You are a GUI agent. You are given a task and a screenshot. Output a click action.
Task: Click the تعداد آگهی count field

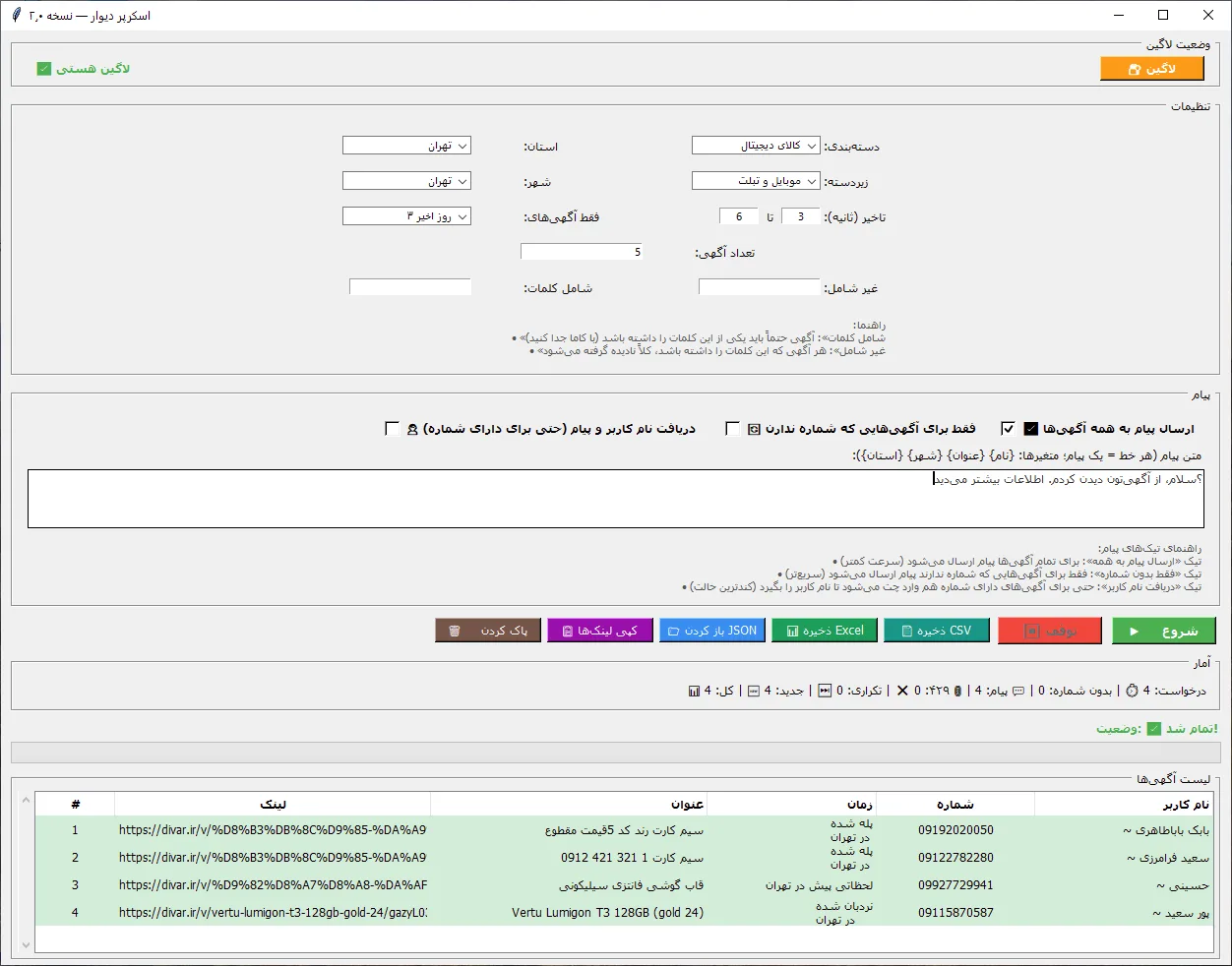pyautogui.click(x=582, y=252)
